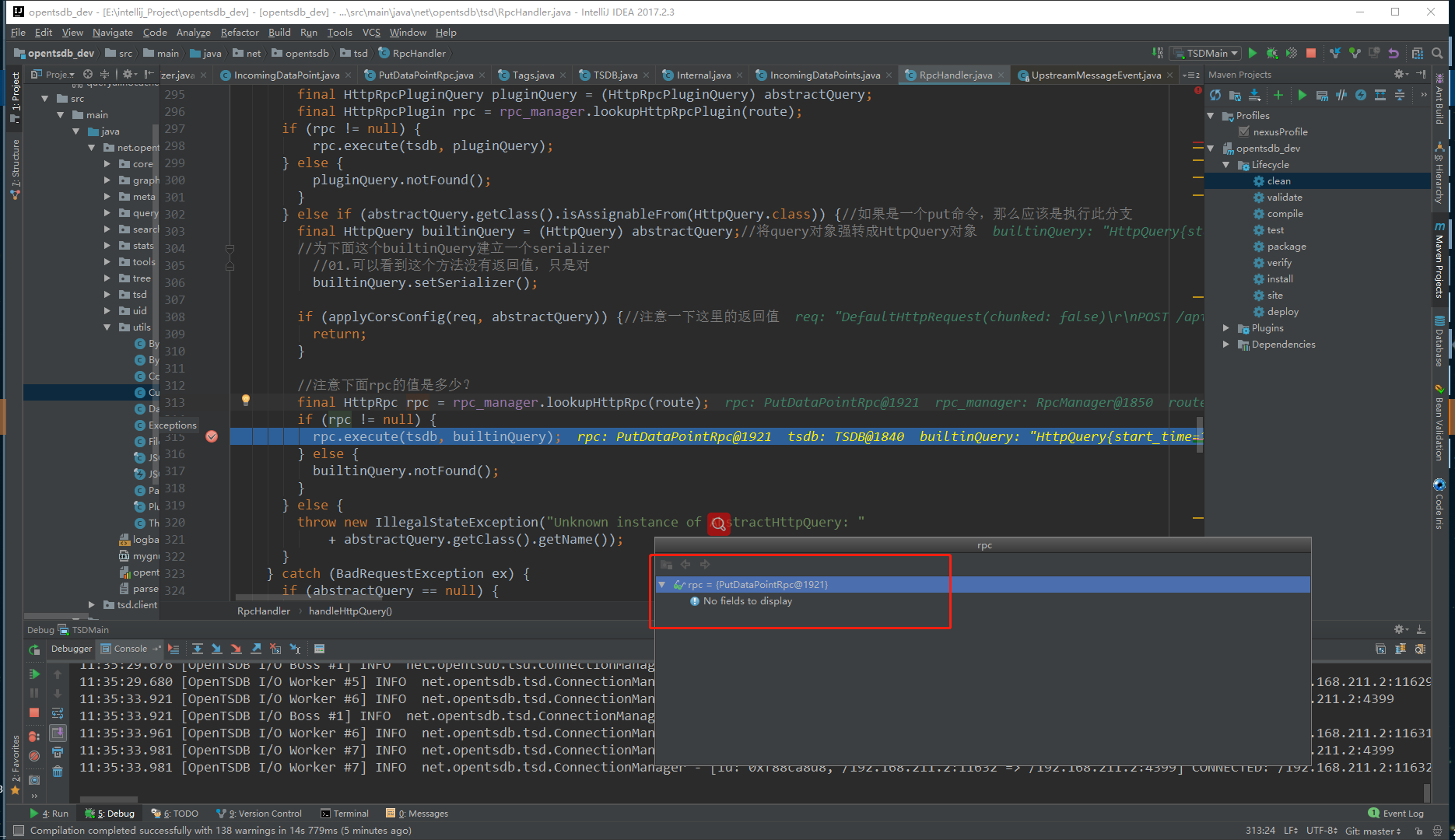Click Step Over in debugger toolbar

point(198,649)
